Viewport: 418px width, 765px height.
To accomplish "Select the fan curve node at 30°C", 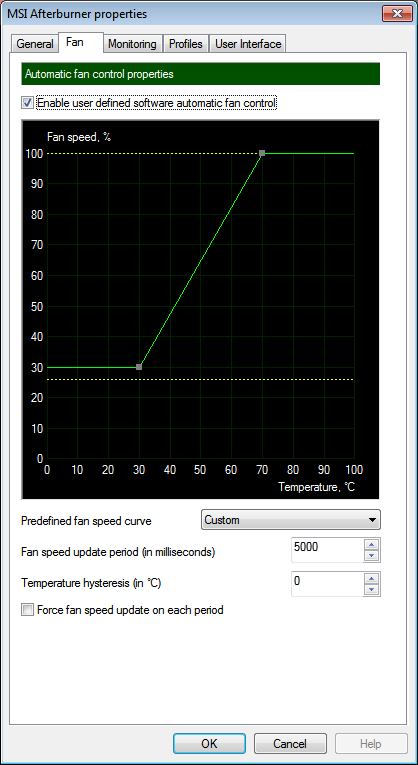I will (x=139, y=367).
